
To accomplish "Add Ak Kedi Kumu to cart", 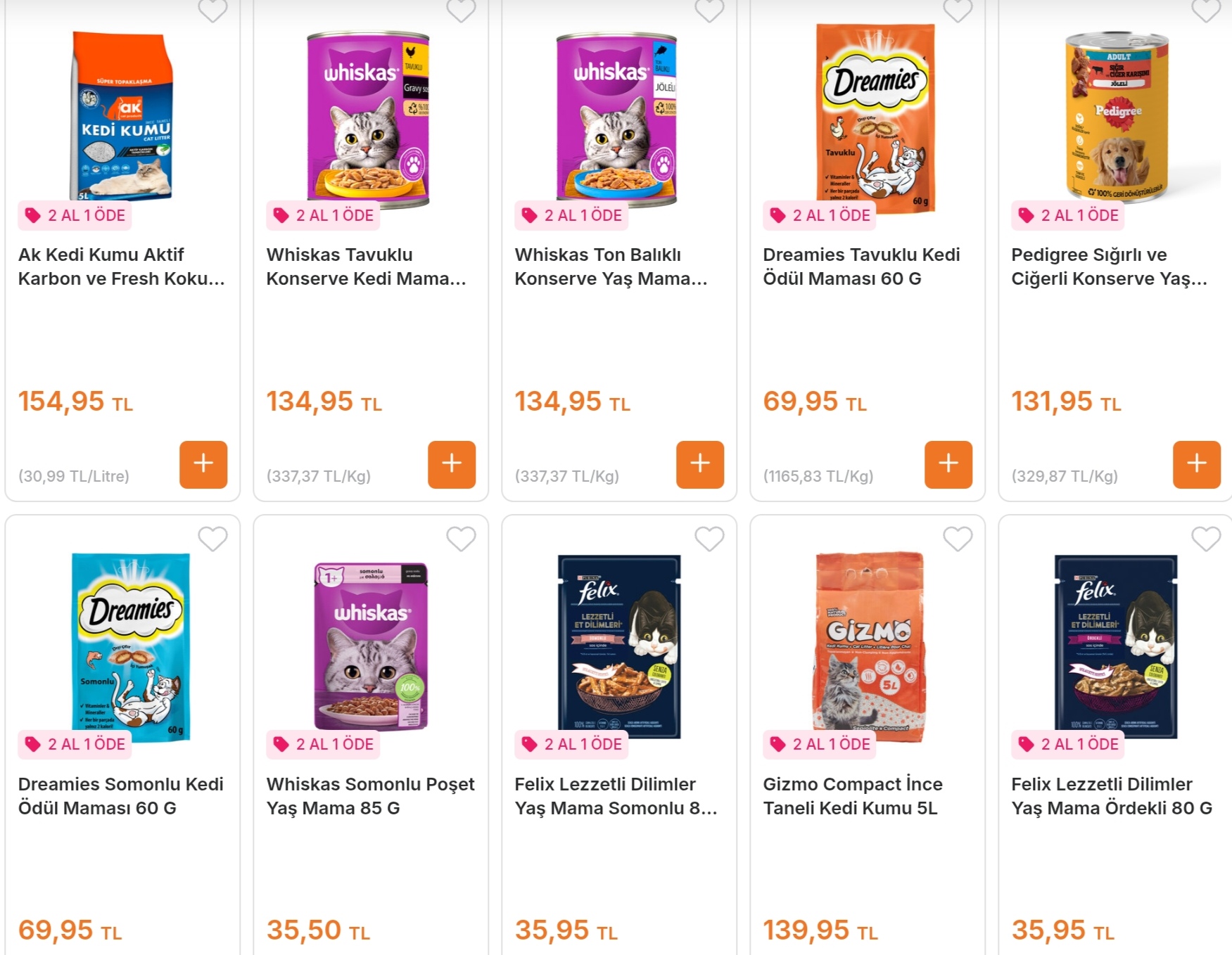I will click(203, 464).
